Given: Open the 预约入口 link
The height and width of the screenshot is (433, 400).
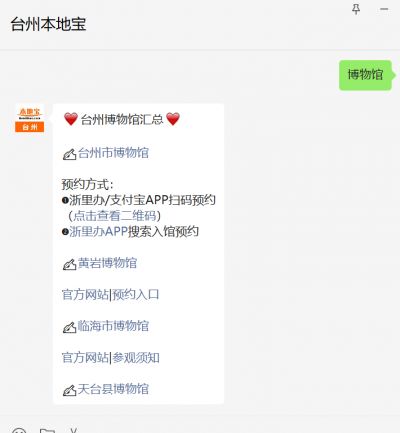Looking at the screenshot, I should pos(135,295).
